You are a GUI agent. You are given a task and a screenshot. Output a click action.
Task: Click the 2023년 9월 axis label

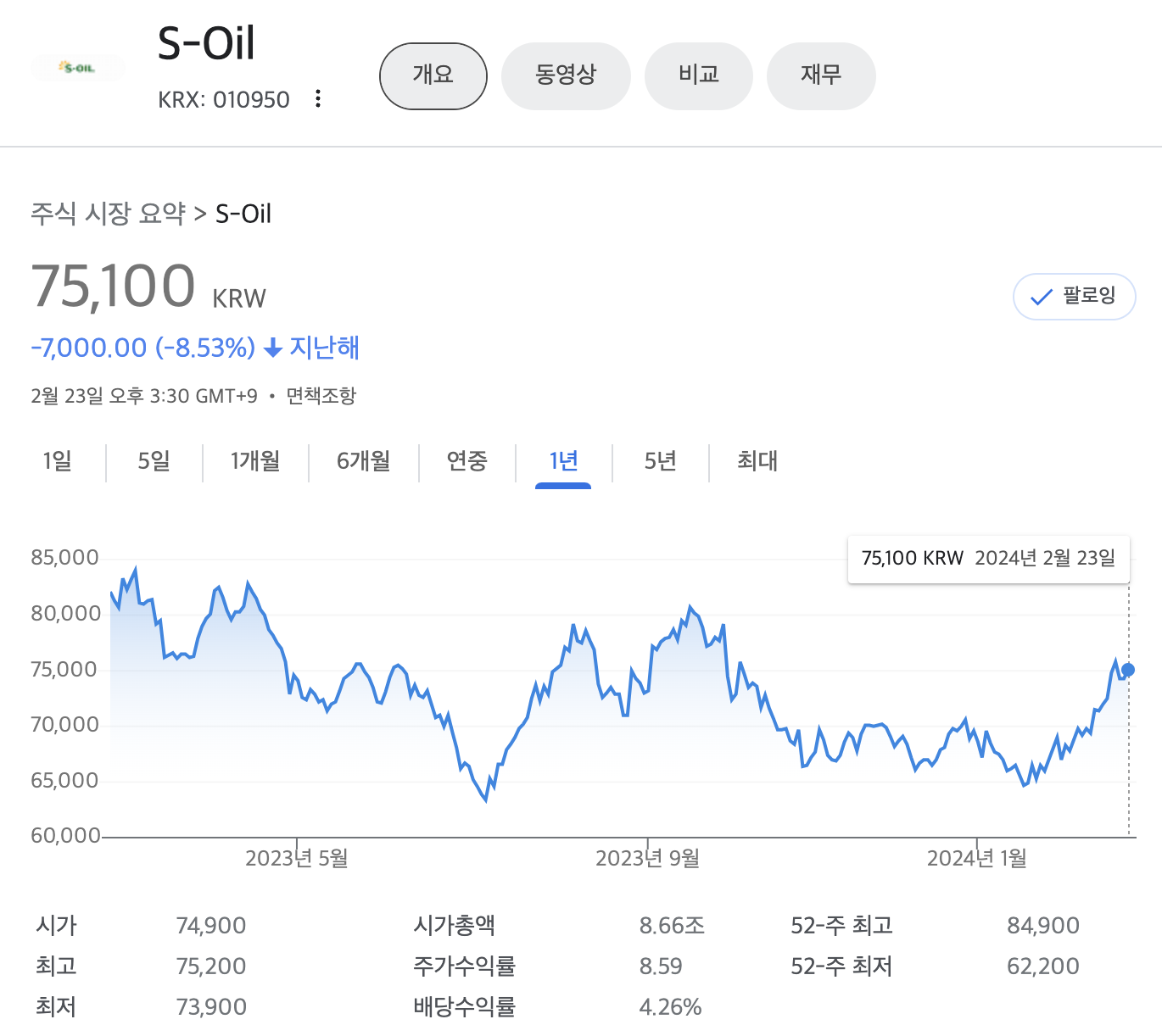(x=648, y=859)
